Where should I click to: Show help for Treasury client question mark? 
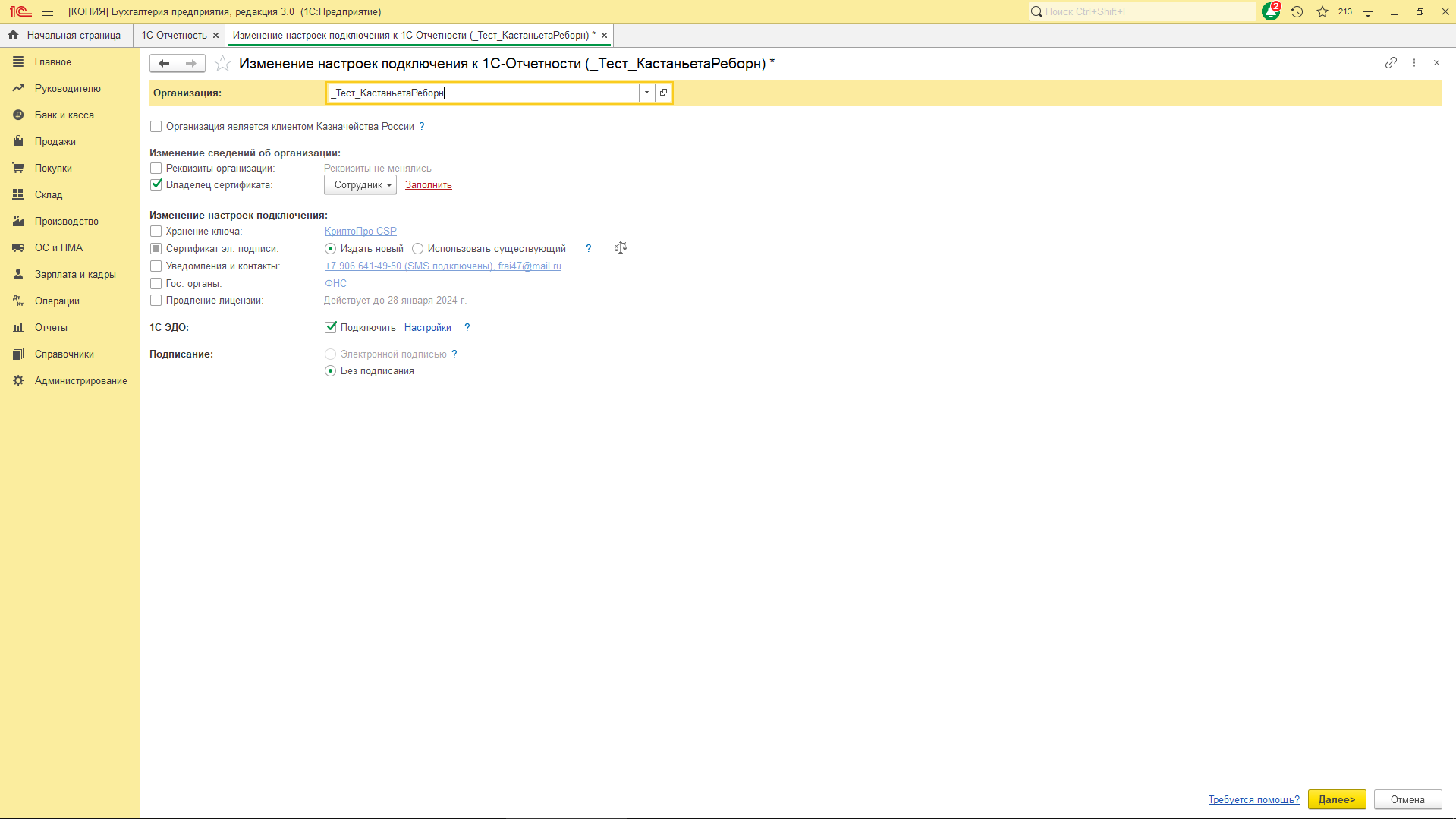[x=422, y=126]
